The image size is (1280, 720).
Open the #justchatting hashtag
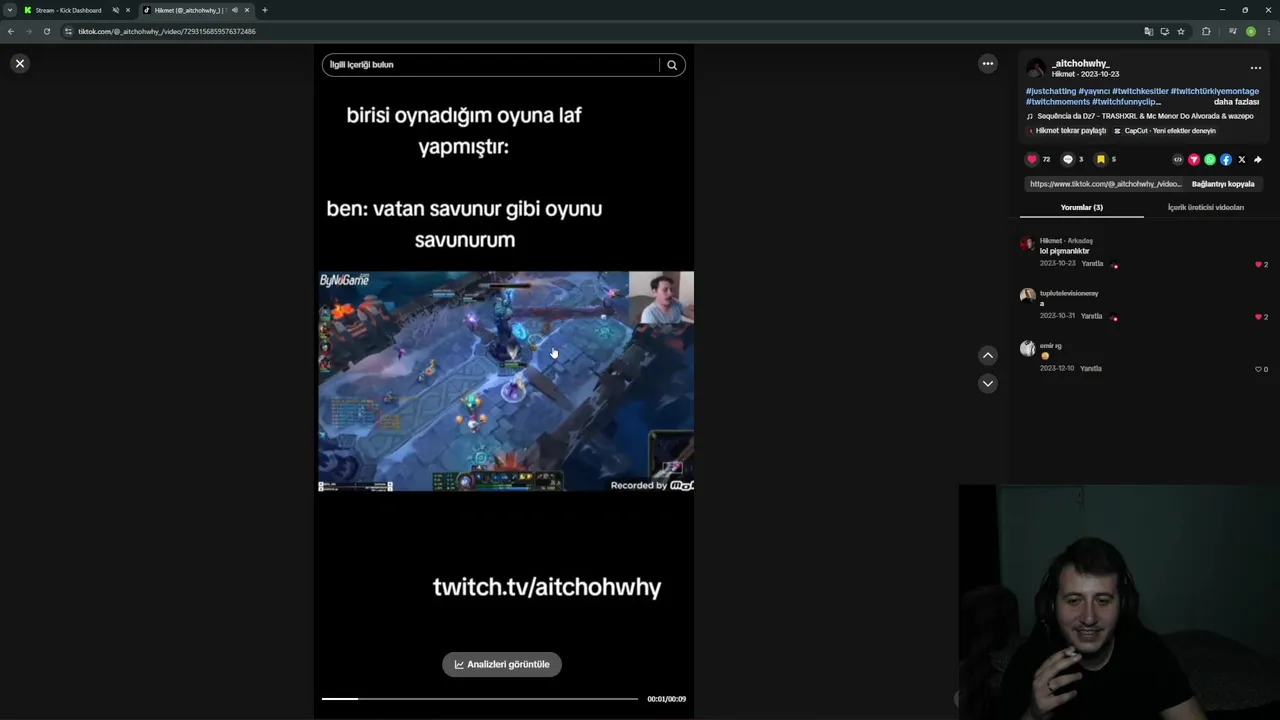point(1050,91)
